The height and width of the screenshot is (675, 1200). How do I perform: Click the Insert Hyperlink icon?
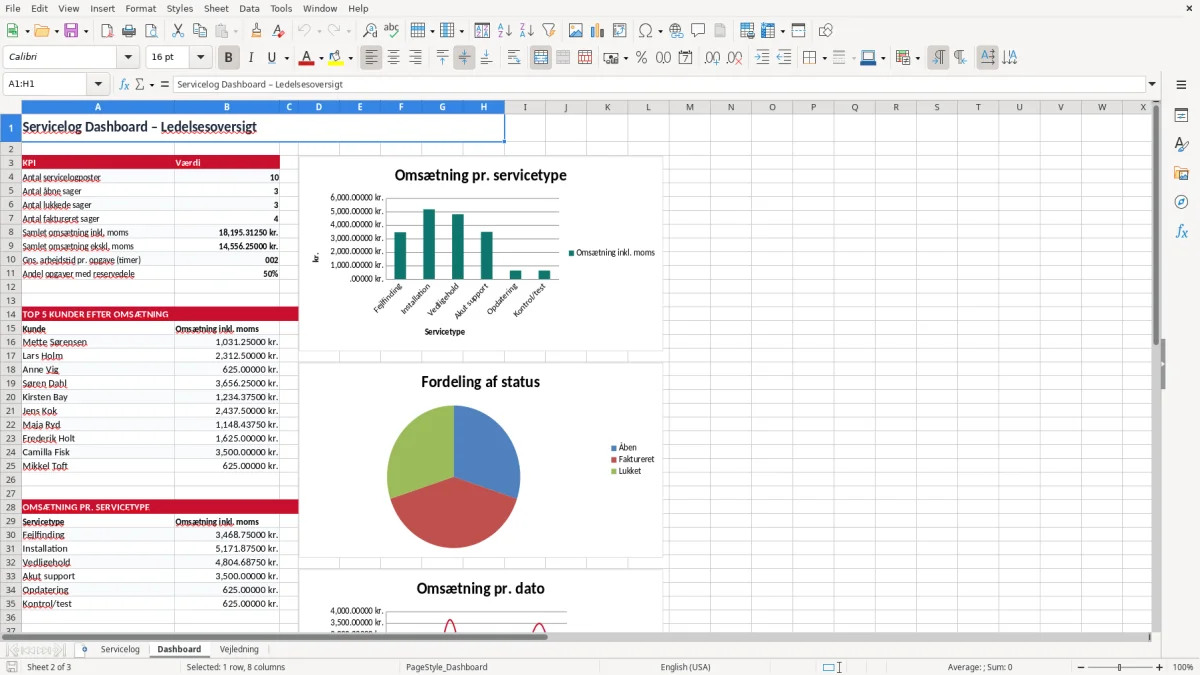[x=676, y=31]
